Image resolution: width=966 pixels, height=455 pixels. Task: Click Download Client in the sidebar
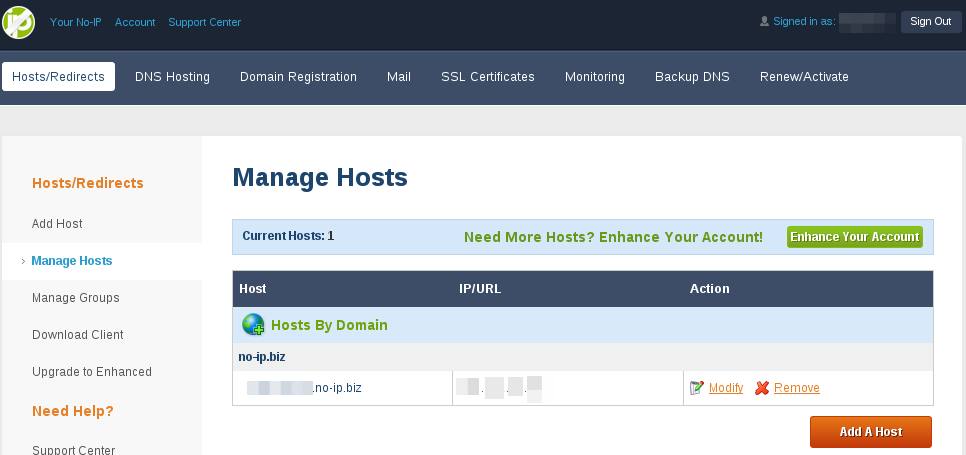click(x=78, y=335)
